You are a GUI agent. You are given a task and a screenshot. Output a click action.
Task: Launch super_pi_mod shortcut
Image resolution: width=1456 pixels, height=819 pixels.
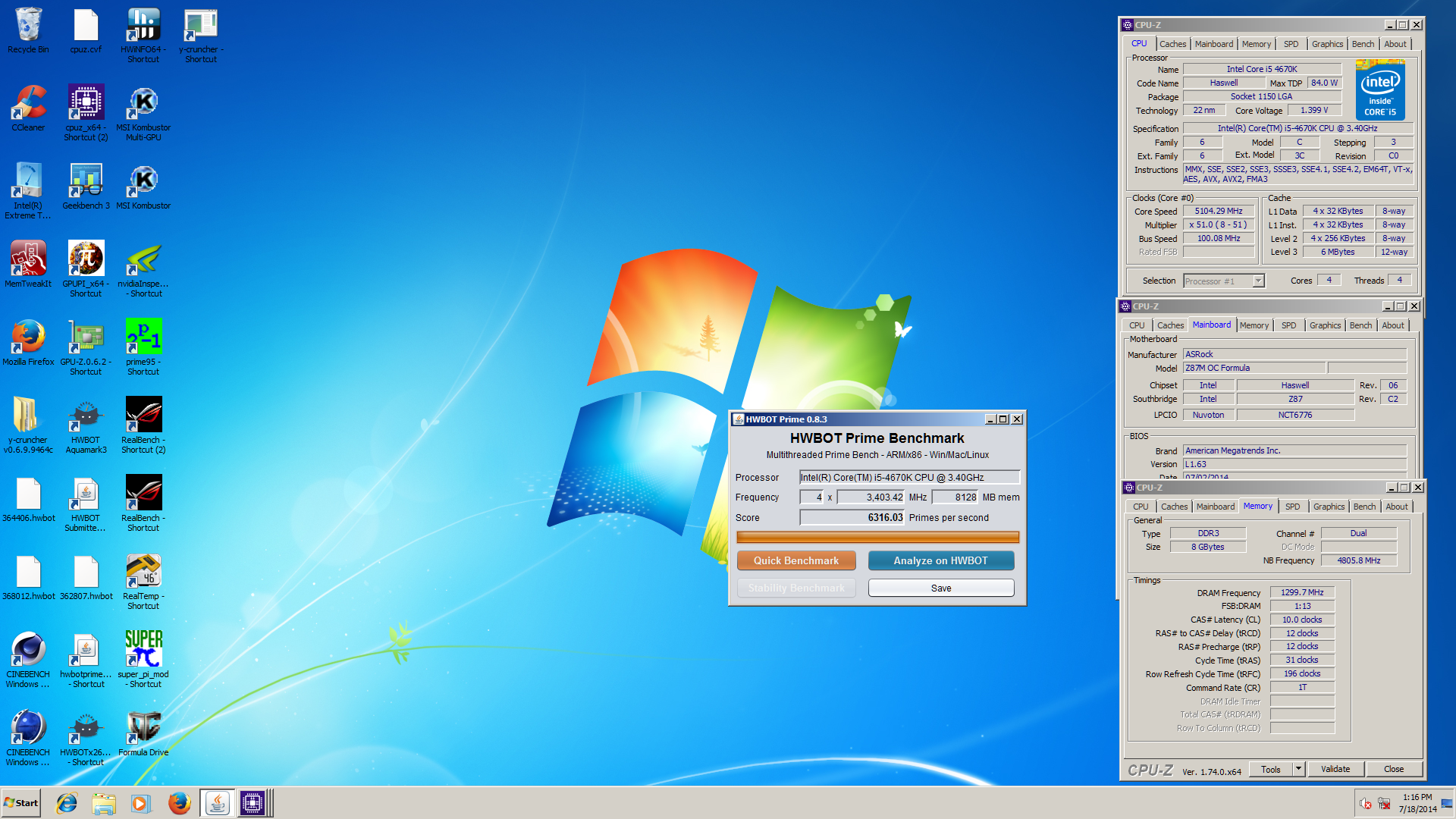(x=143, y=660)
